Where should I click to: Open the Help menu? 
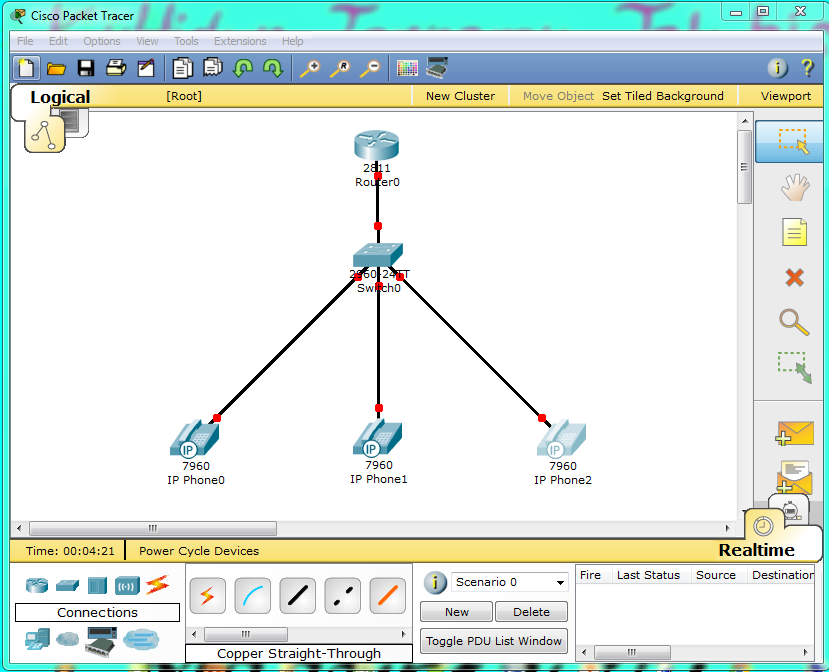coord(292,41)
